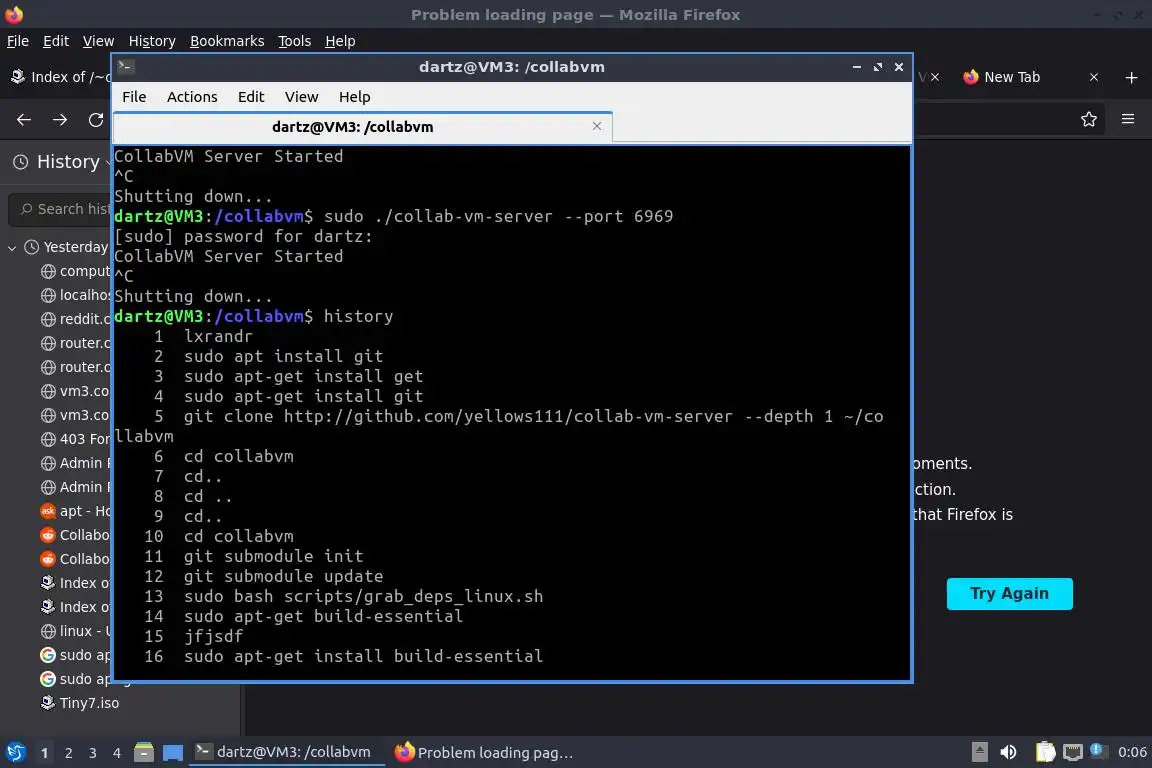Open the Firefox Help menu
Image resolution: width=1152 pixels, height=768 pixels.
click(x=340, y=41)
